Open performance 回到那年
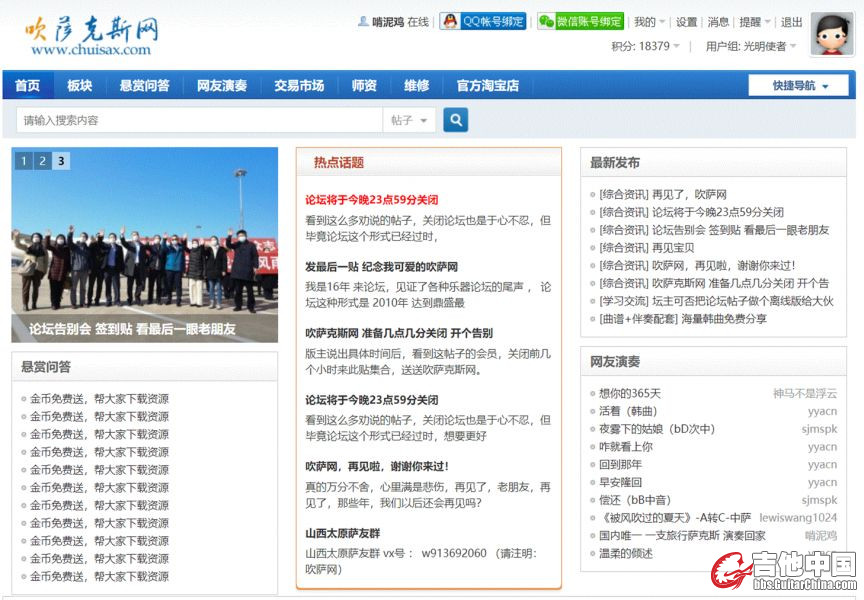864x600 pixels. click(x=620, y=464)
